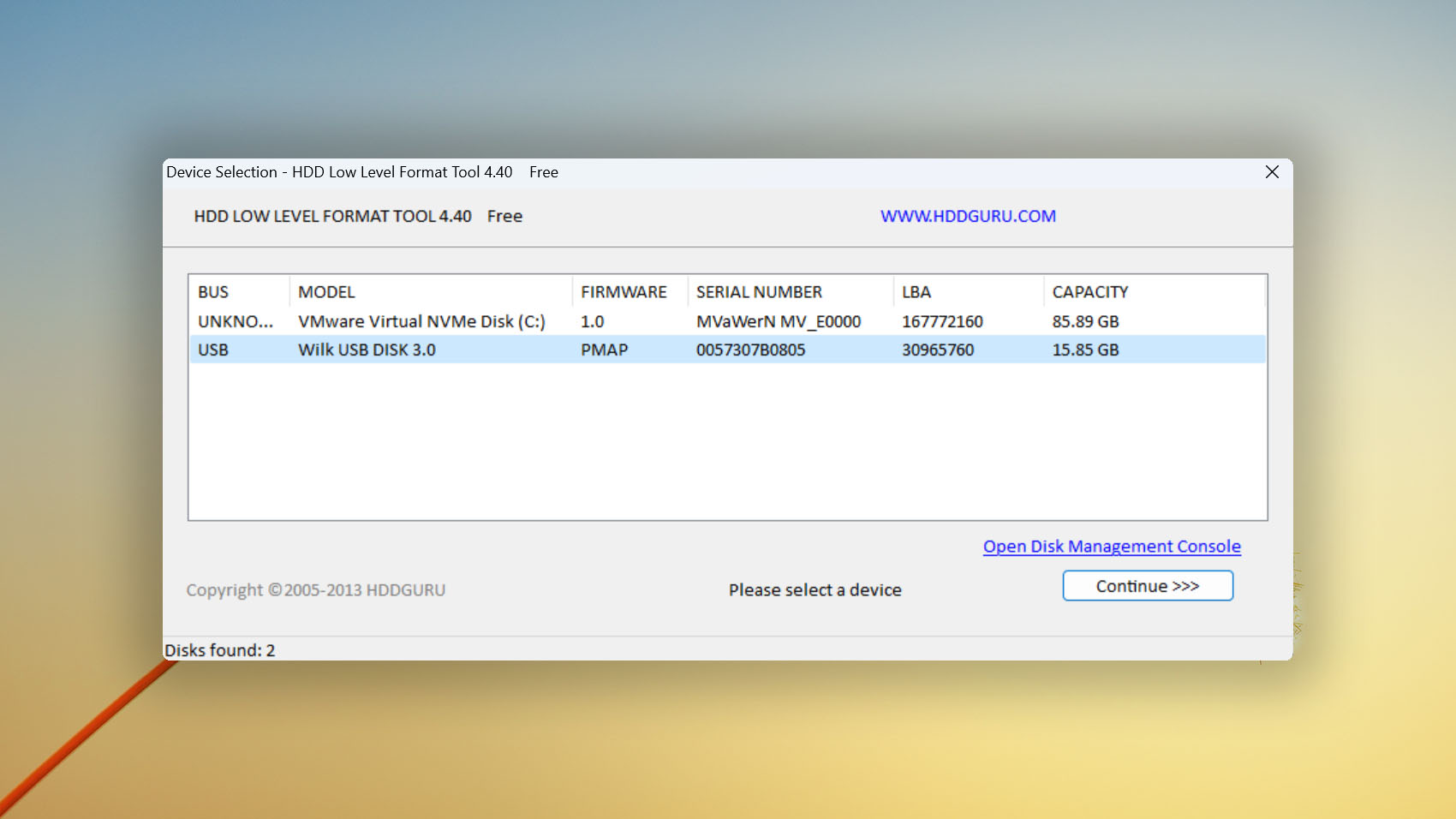Screen dimensions: 1456x819
Task: Click the CAPACITY column header
Action: point(1154,291)
